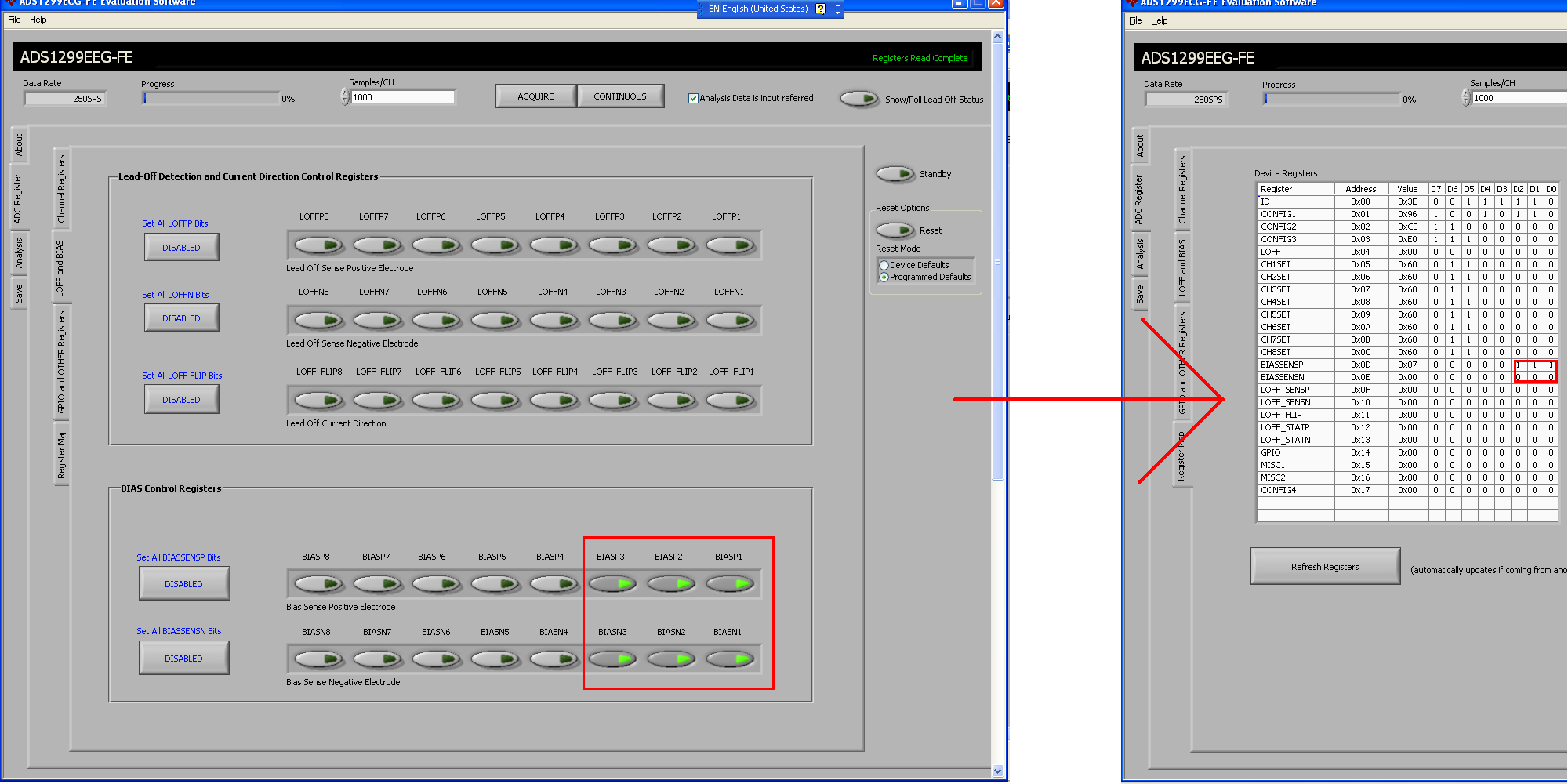Click the left window's scrollbar up arrow

click(x=997, y=36)
